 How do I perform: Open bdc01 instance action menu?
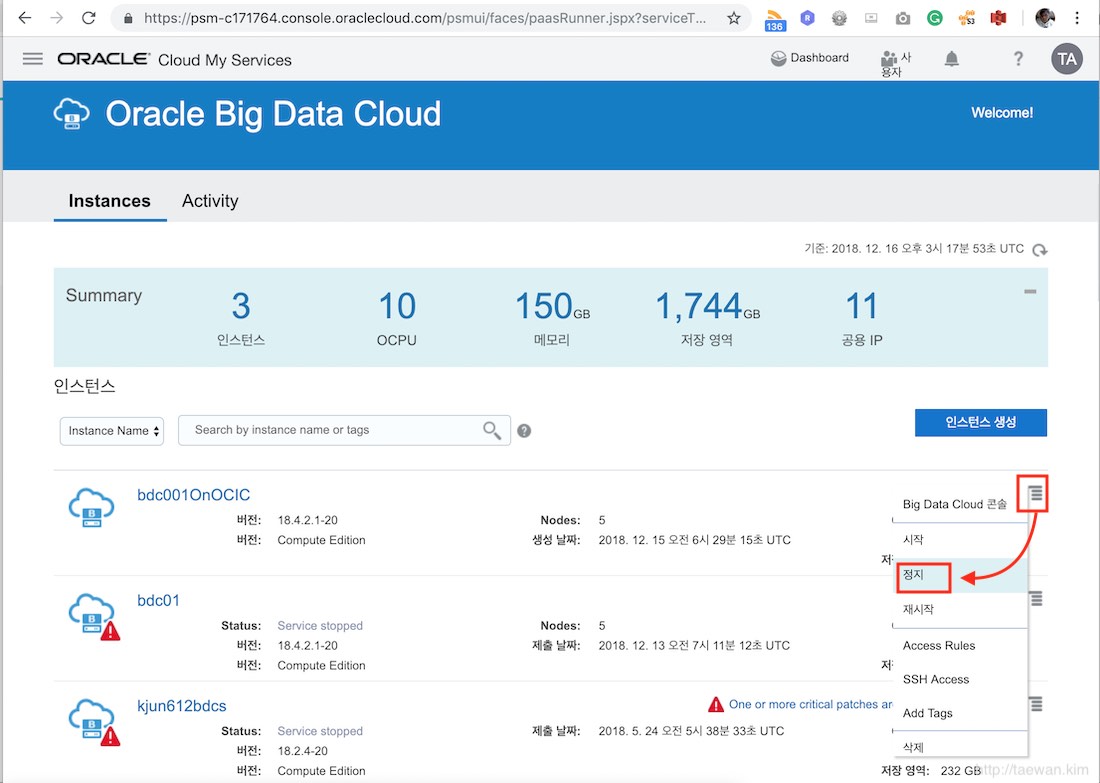(1036, 598)
